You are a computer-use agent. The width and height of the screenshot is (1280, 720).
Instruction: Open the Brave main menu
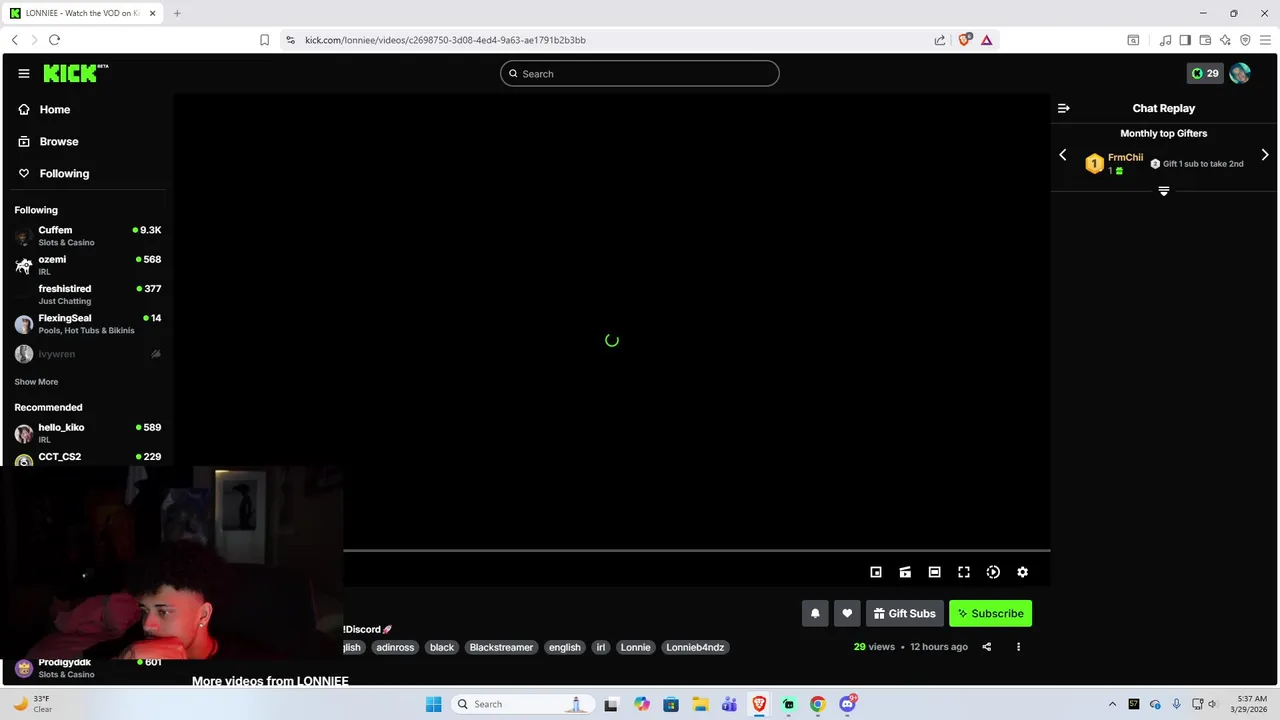pyautogui.click(x=1265, y=40)
